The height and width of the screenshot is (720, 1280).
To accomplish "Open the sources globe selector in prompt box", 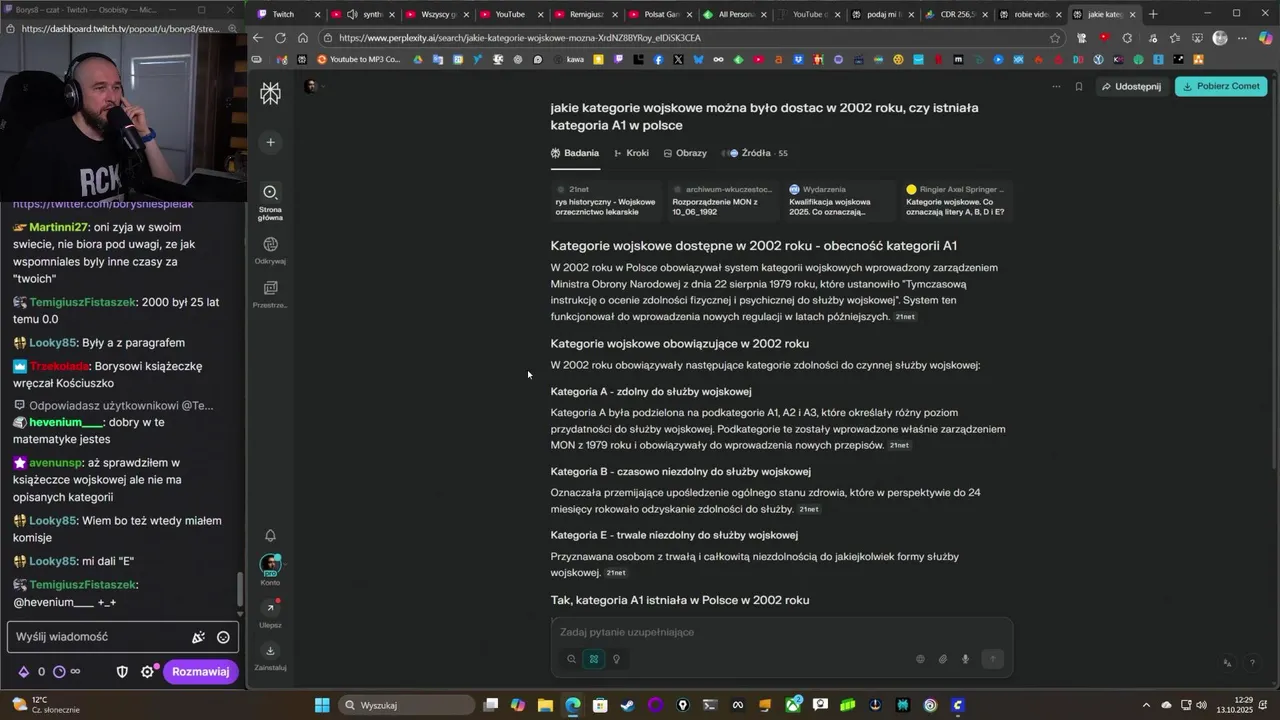I will [920, 659].
